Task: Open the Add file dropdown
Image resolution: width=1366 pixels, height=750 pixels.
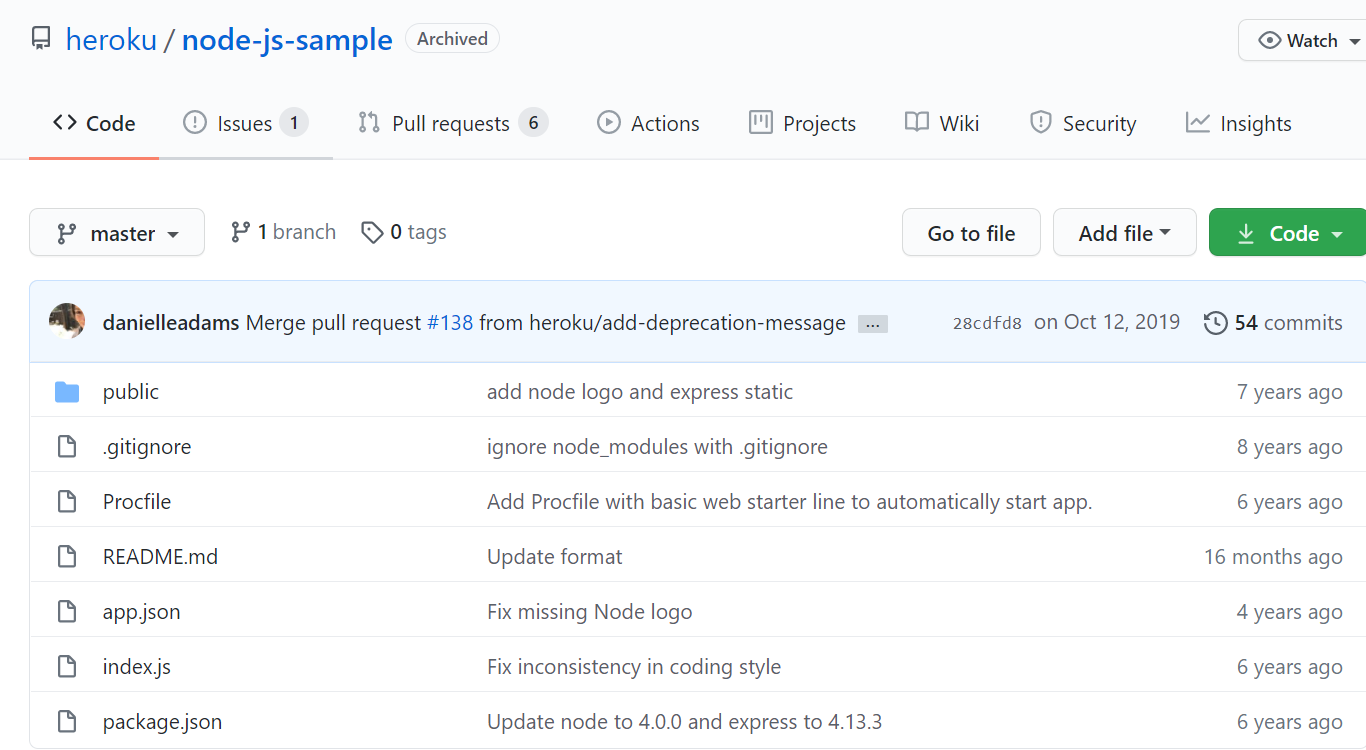Action: [x=1125, y=233]
